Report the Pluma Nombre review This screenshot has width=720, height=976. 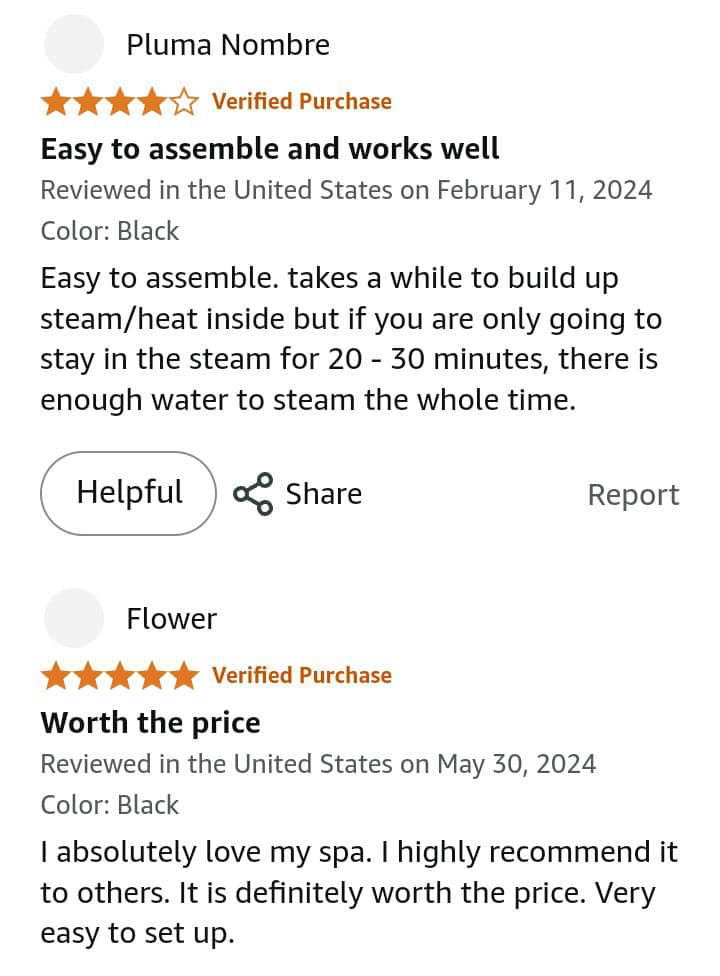[633, 495]
